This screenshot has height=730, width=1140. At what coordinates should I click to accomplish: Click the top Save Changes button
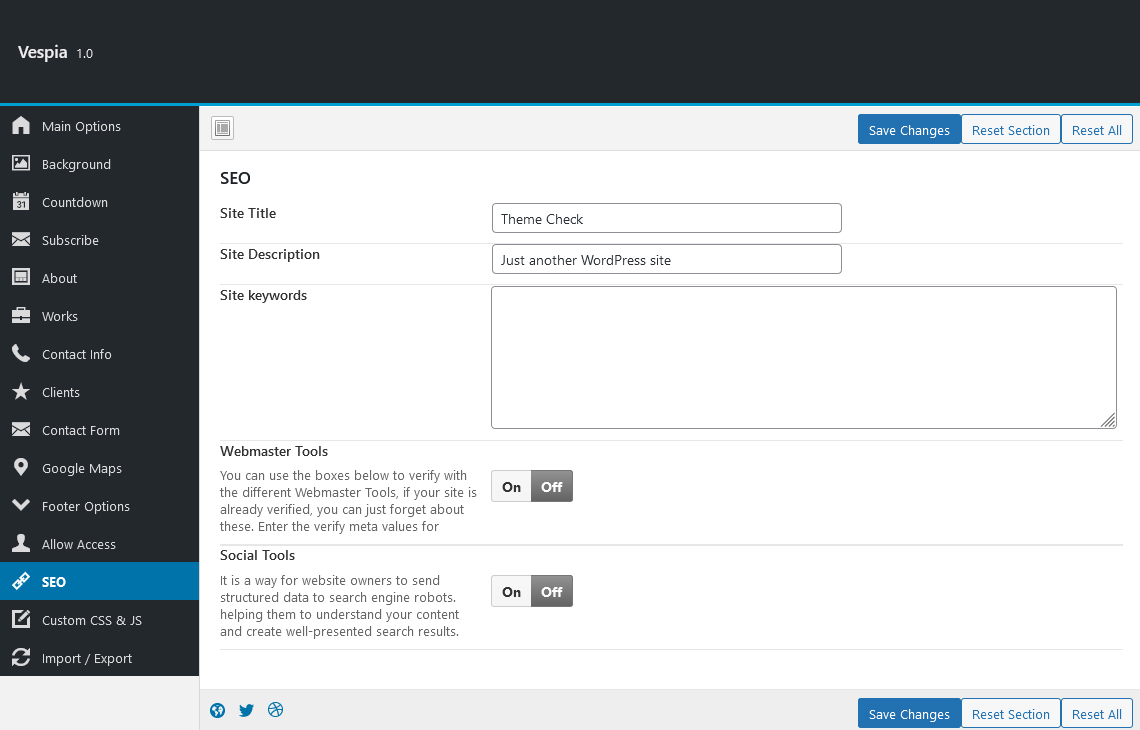pos(909,130)
